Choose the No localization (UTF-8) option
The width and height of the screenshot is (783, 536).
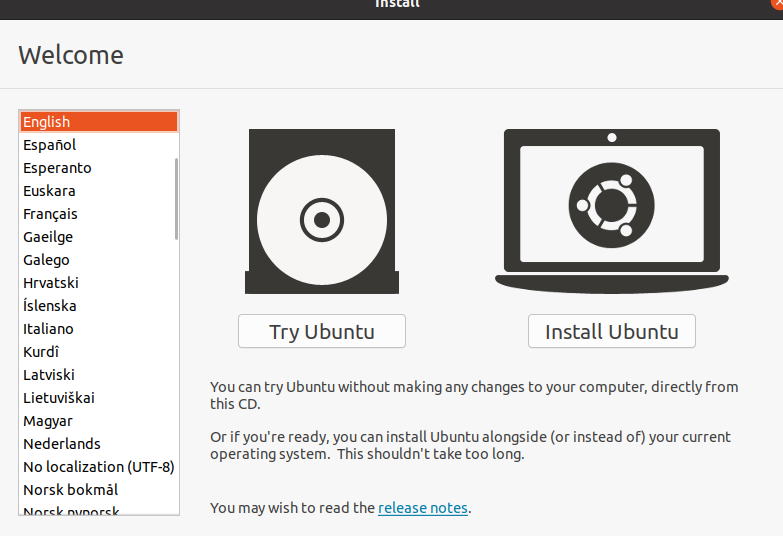(x=98, y=467)
